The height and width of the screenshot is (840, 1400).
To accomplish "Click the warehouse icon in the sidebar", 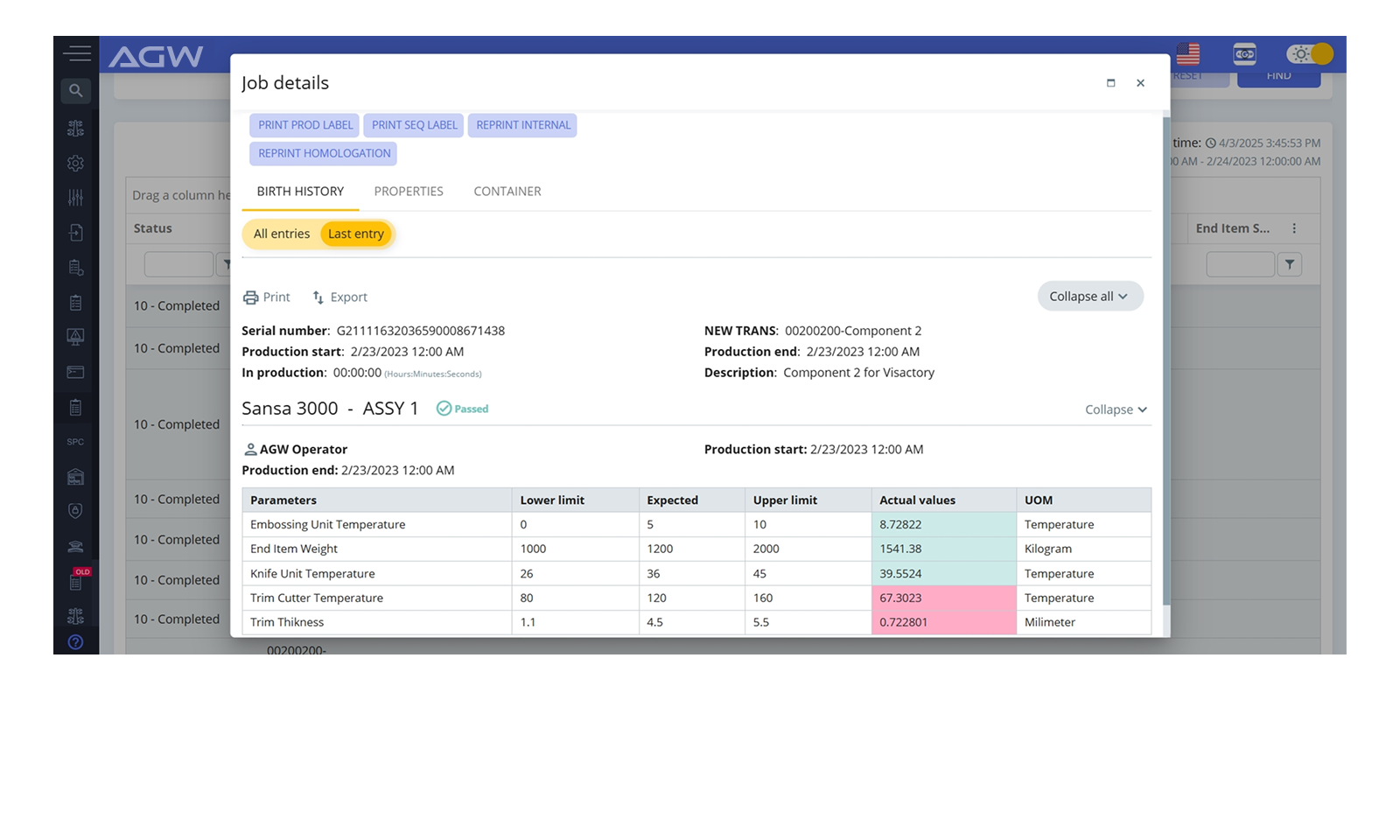I will coord(76,476).
